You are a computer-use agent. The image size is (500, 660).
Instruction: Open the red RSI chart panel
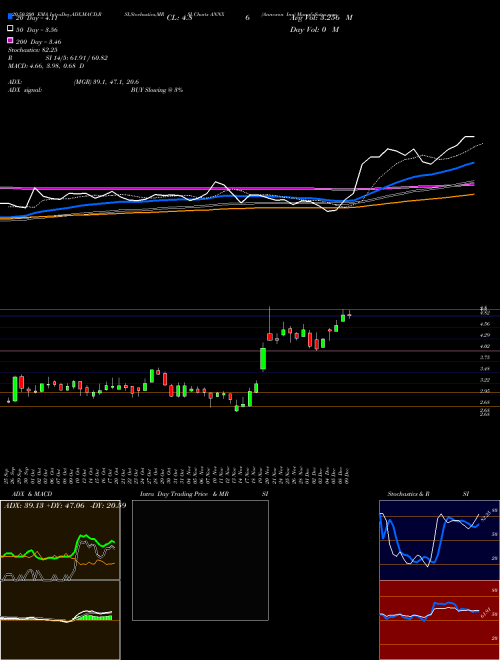(439, 620)
